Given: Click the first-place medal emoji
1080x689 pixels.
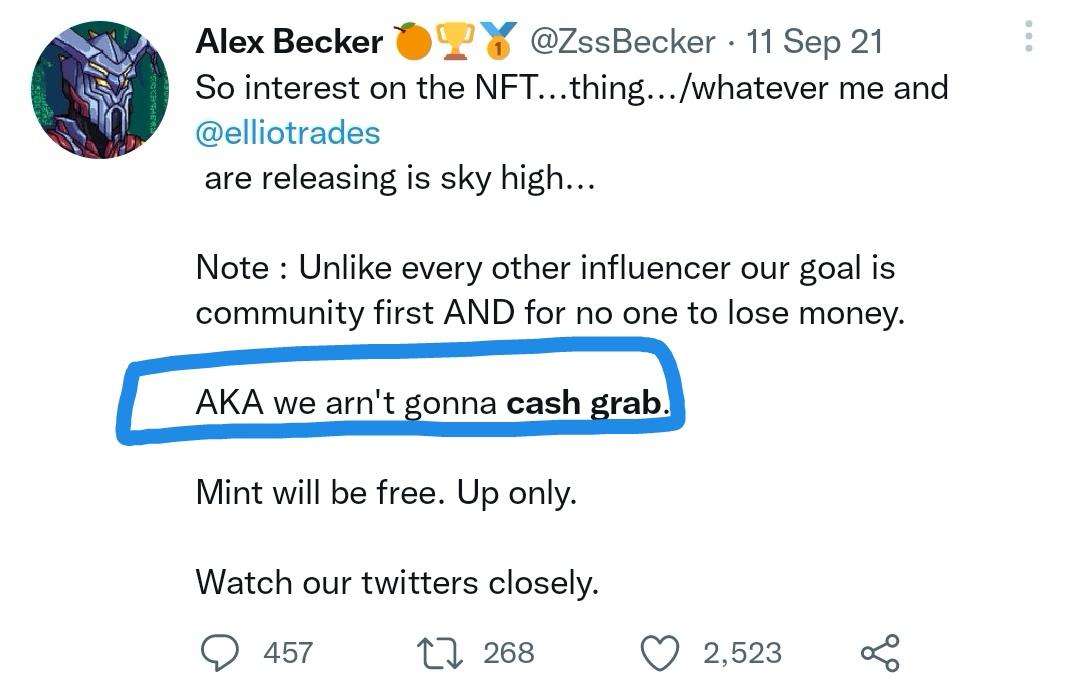Looking at the screenshot, I should pos(497,41).
